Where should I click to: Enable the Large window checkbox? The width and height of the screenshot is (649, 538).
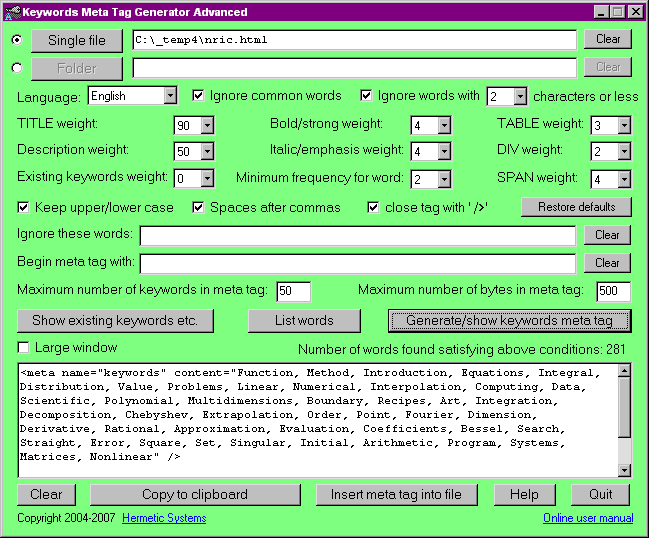[24, 348]
